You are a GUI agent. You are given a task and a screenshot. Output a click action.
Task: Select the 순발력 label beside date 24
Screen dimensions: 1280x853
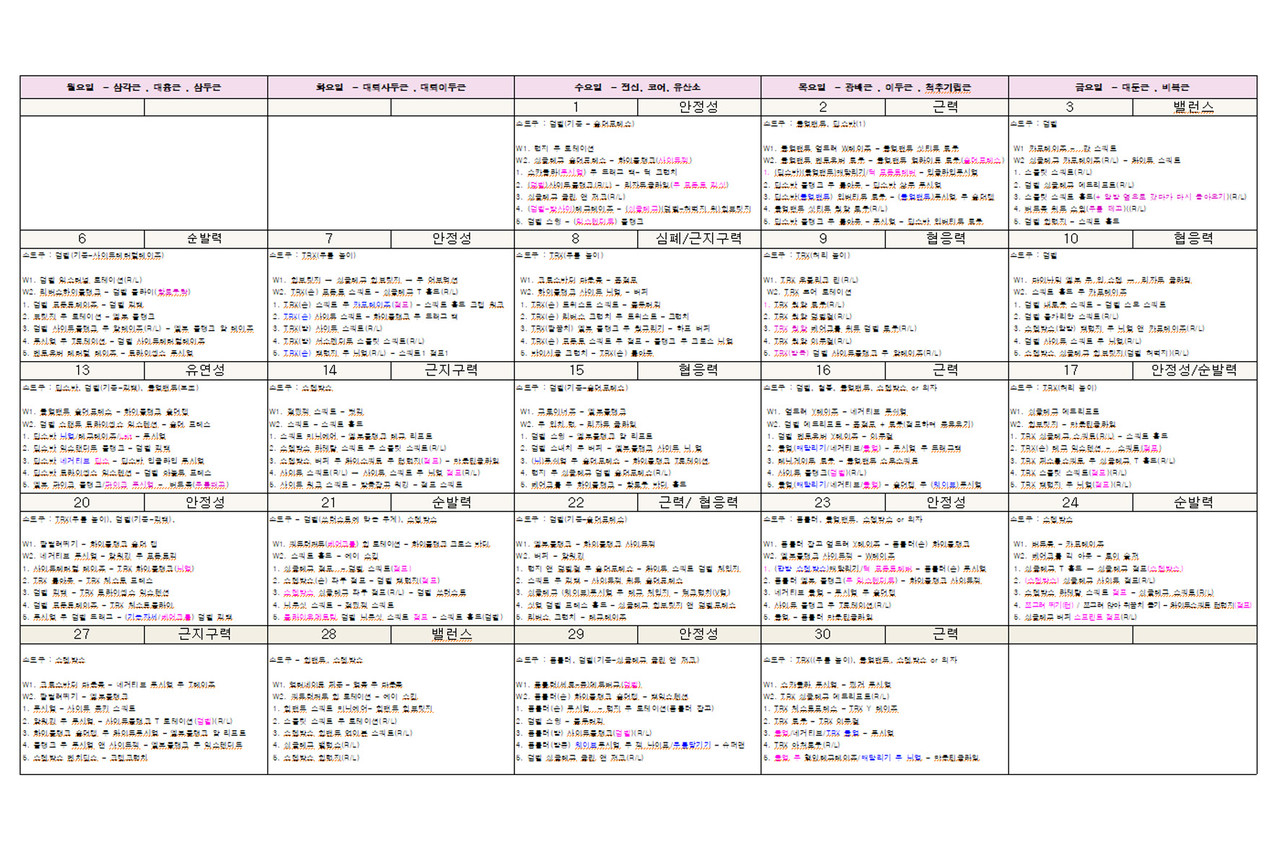[x=1194, y=502]
